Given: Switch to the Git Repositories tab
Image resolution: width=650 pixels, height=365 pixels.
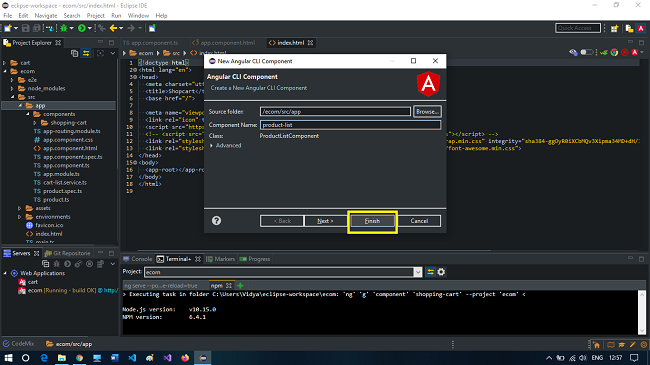Looking at the screenshot, I should pyautogui.click(x=67, y=253).
